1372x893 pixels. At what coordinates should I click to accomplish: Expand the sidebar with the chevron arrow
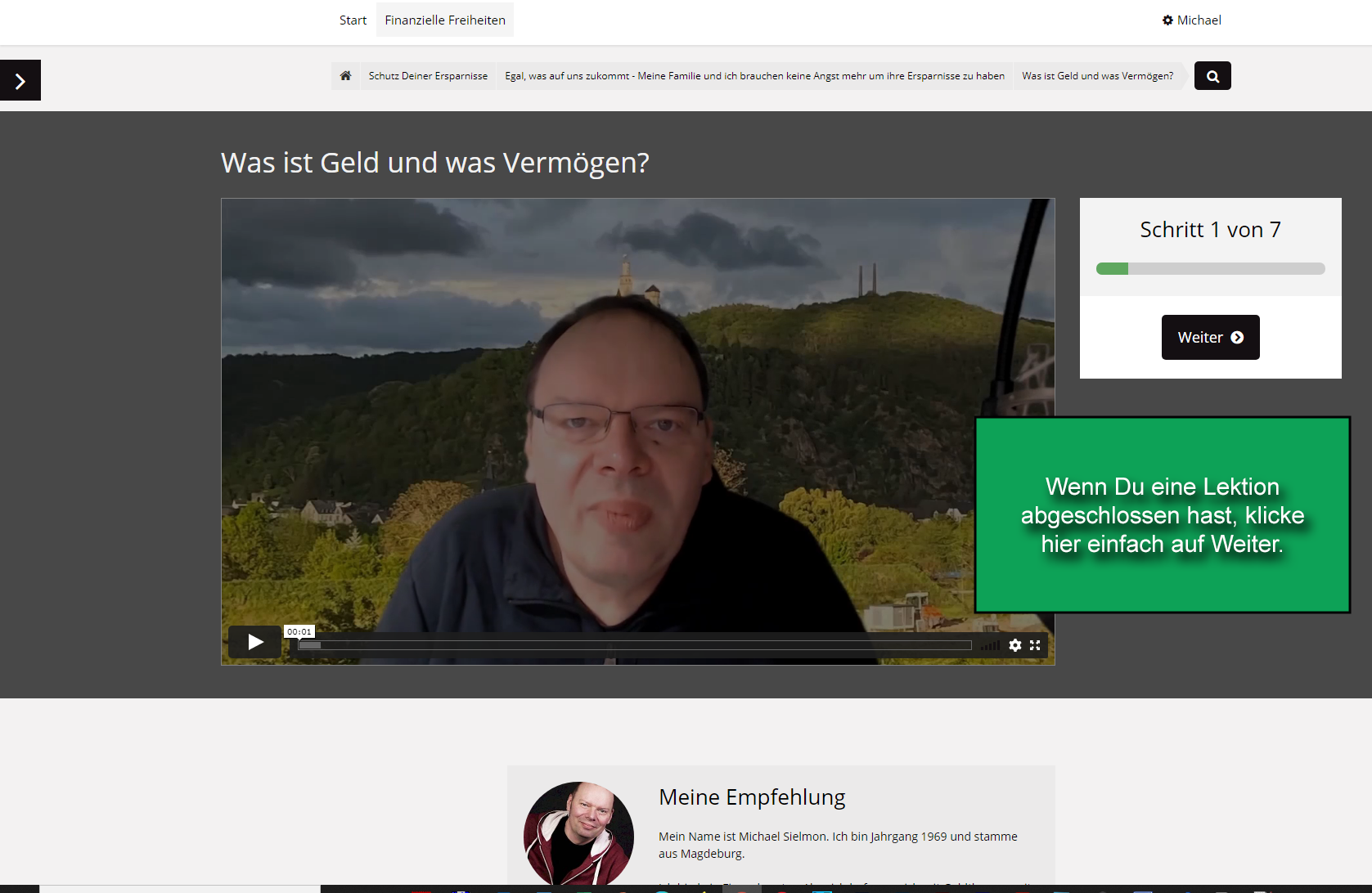point(20,80)
